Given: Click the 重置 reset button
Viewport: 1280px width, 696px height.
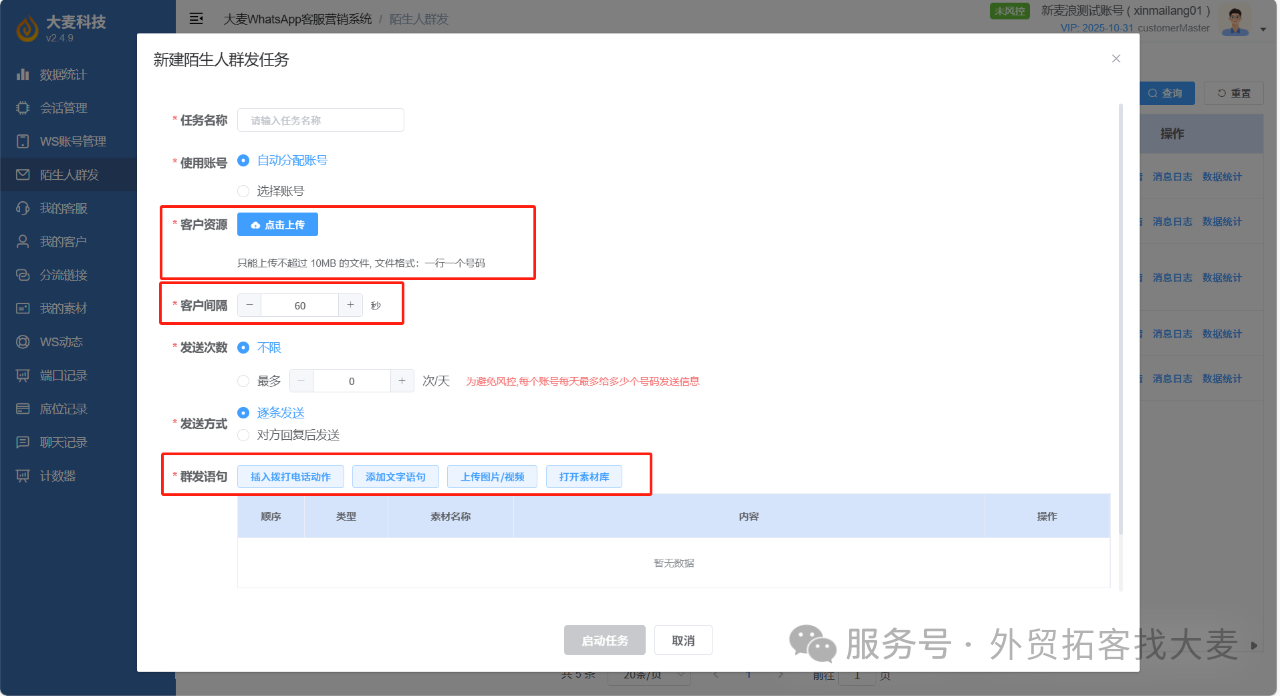Looking at the screenshot, I should click(1234, 93).
